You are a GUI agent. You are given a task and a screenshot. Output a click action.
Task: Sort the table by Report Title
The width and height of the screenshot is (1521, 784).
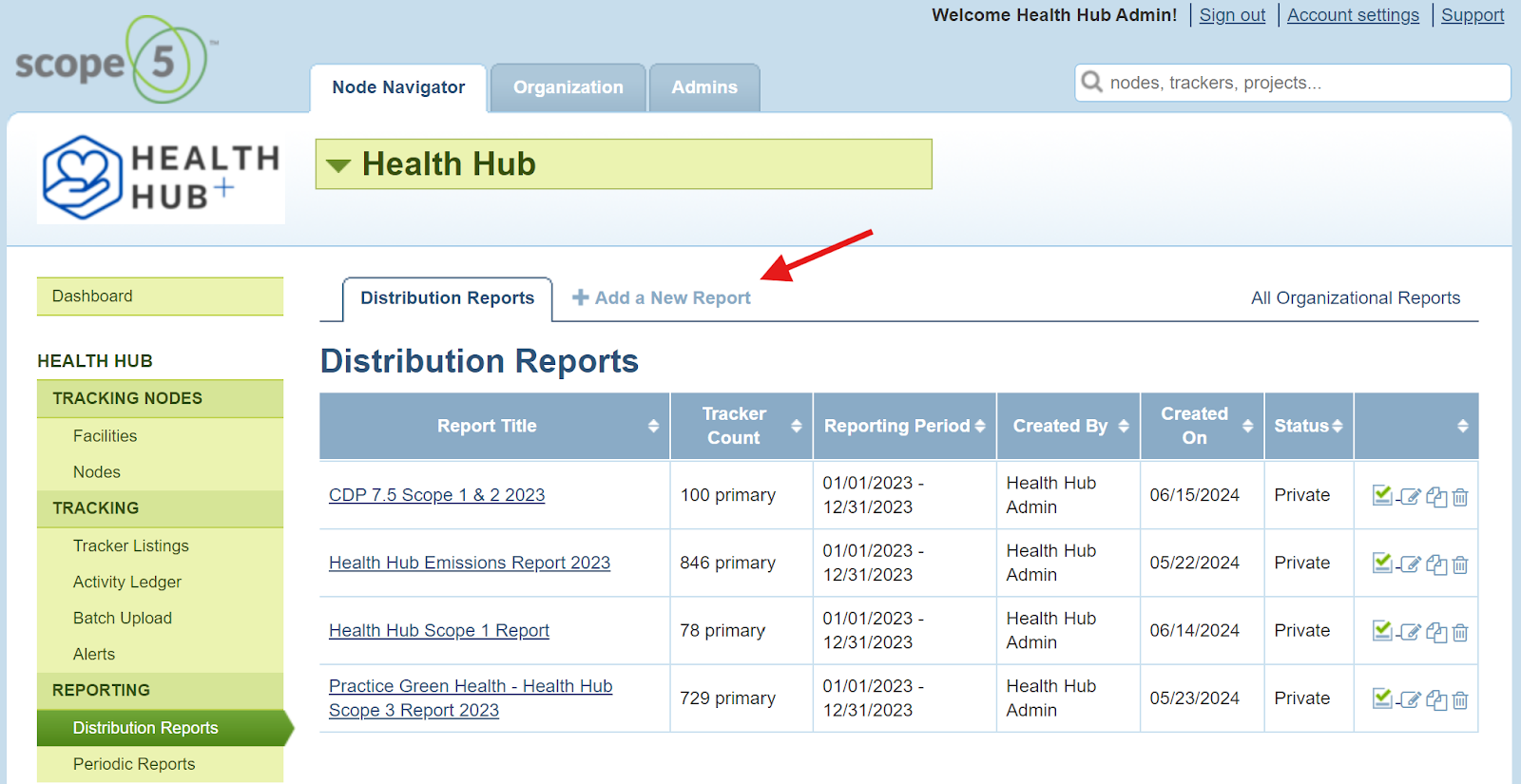[x=494, y=426]
